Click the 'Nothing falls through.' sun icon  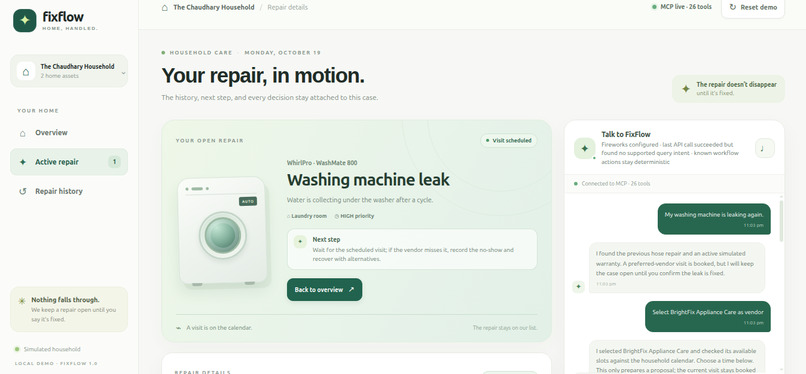click(22, 301)
